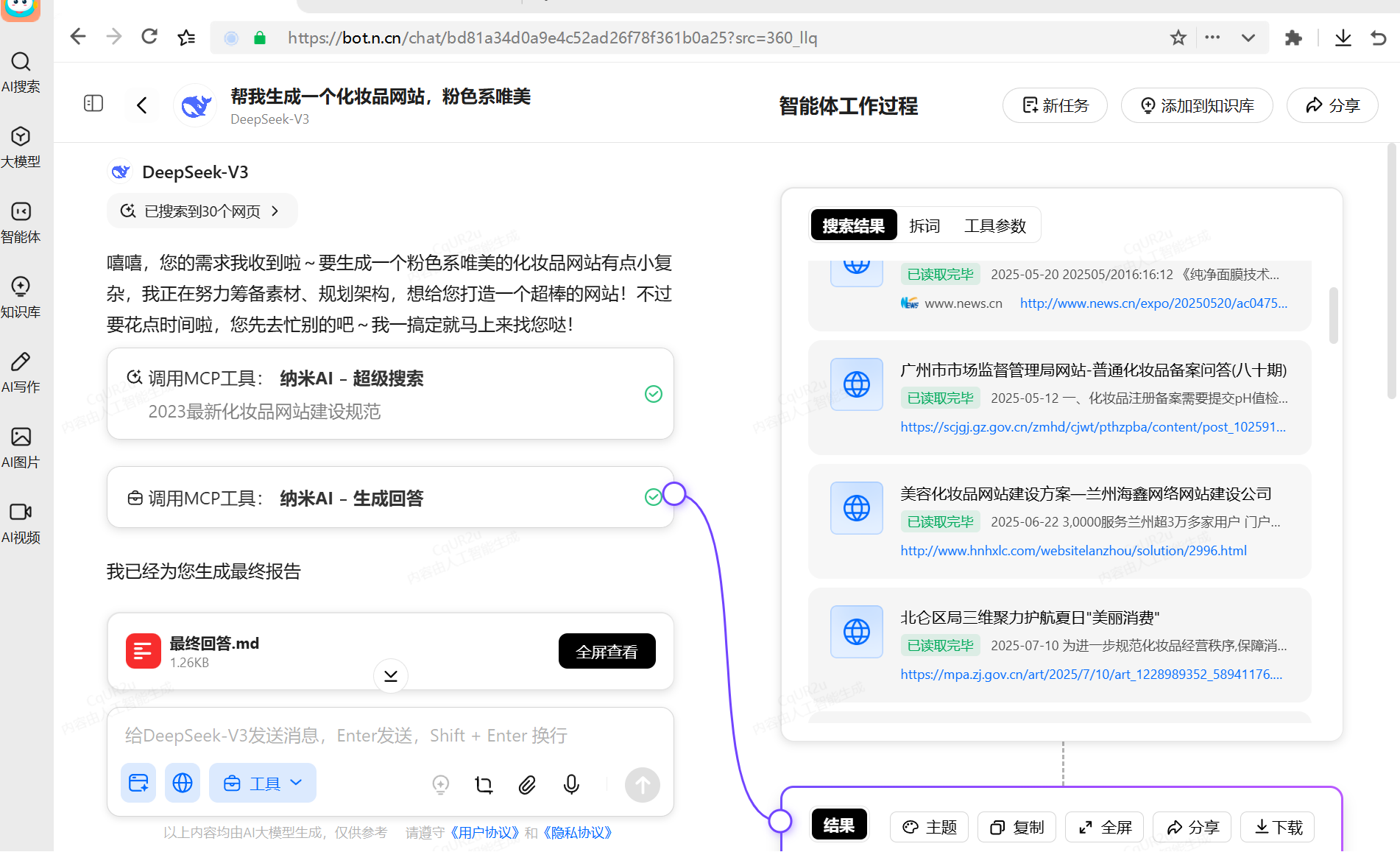Open AI搜索 in the left sidebar
The height and width of the screenshot is (852, 1400).
21,72
